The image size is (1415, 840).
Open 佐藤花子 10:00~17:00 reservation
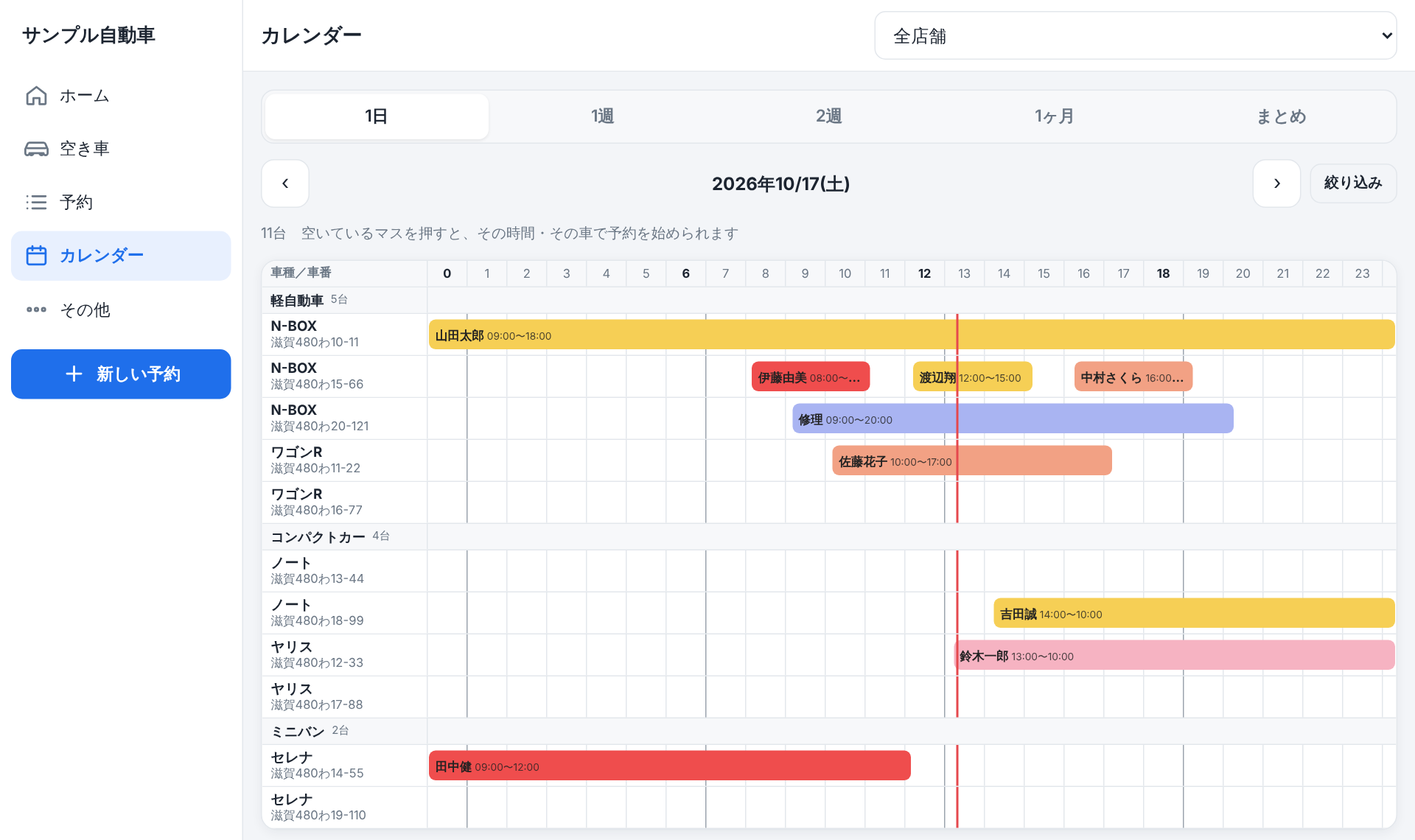coord(972,461)
